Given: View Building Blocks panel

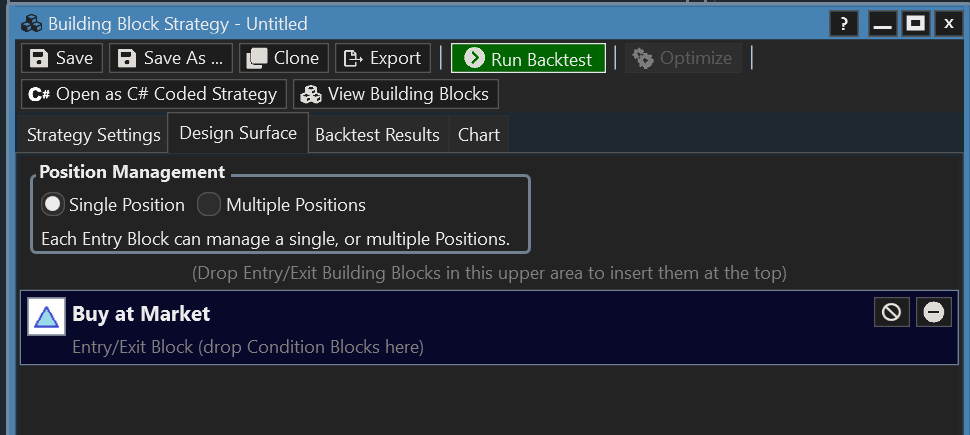Looking at the screenshot, I should (x=396, y=94).
